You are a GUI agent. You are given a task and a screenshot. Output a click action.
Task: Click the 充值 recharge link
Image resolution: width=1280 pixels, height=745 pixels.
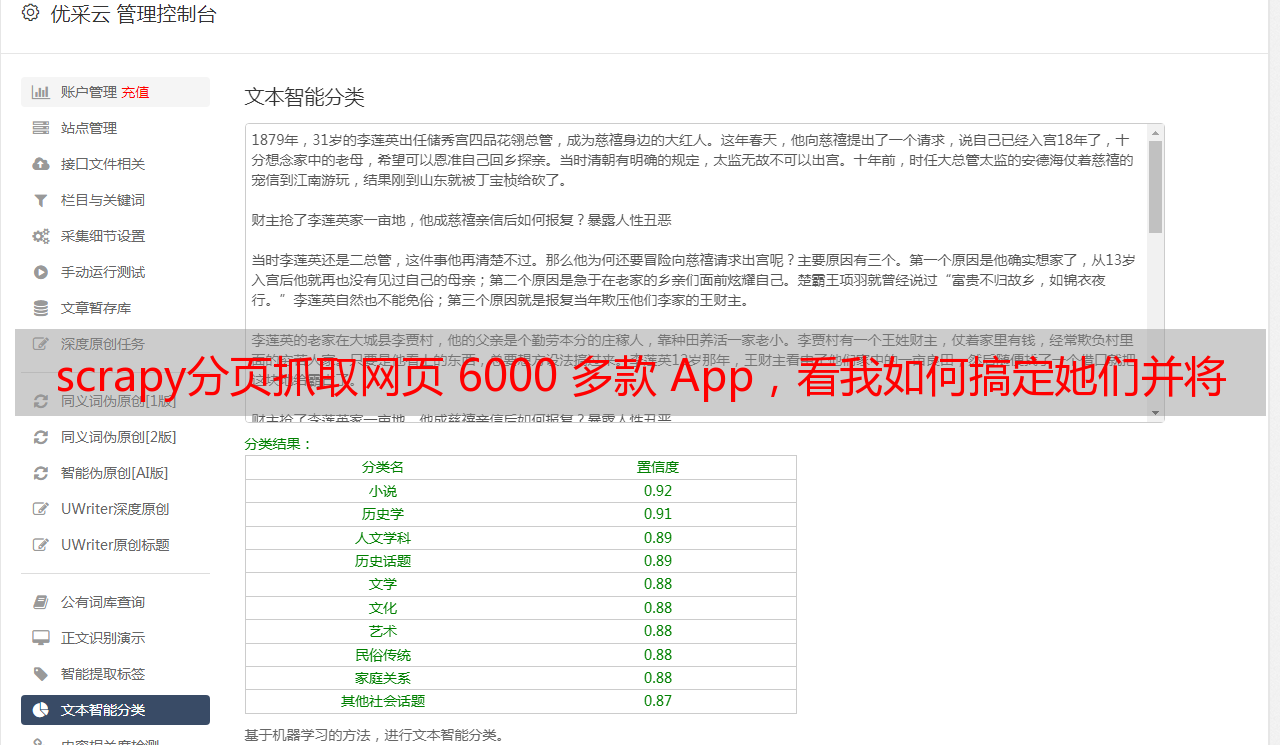[136, 92]
